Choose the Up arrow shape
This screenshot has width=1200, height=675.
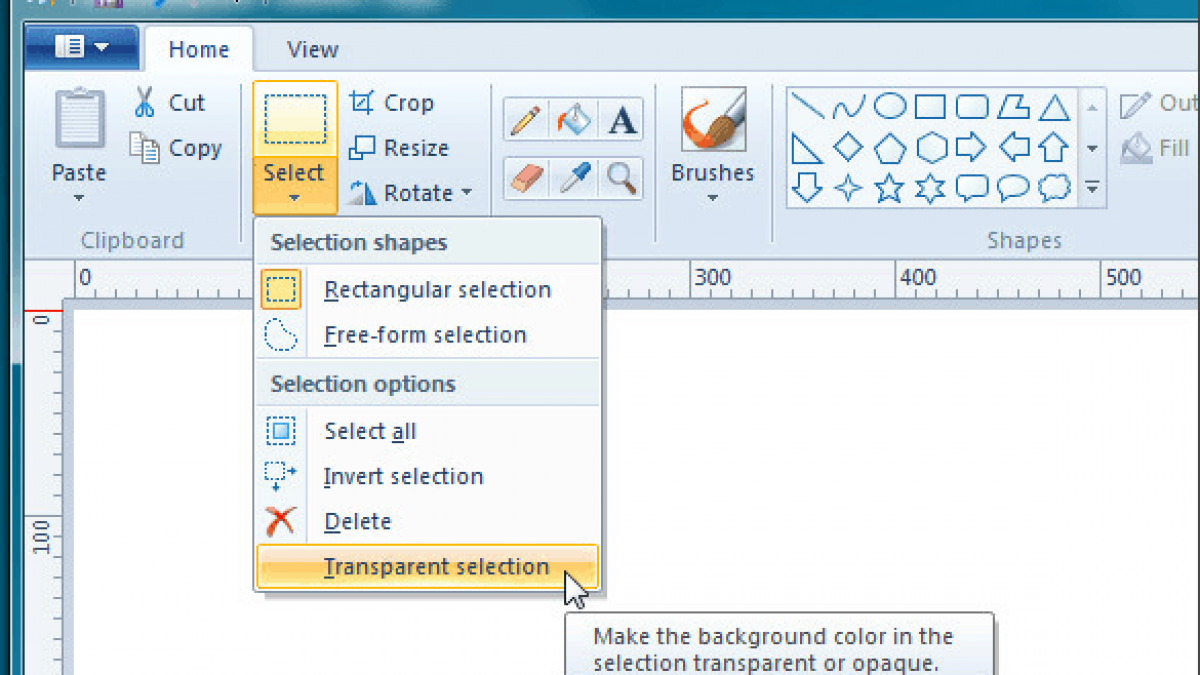(x=1054, y=148)
